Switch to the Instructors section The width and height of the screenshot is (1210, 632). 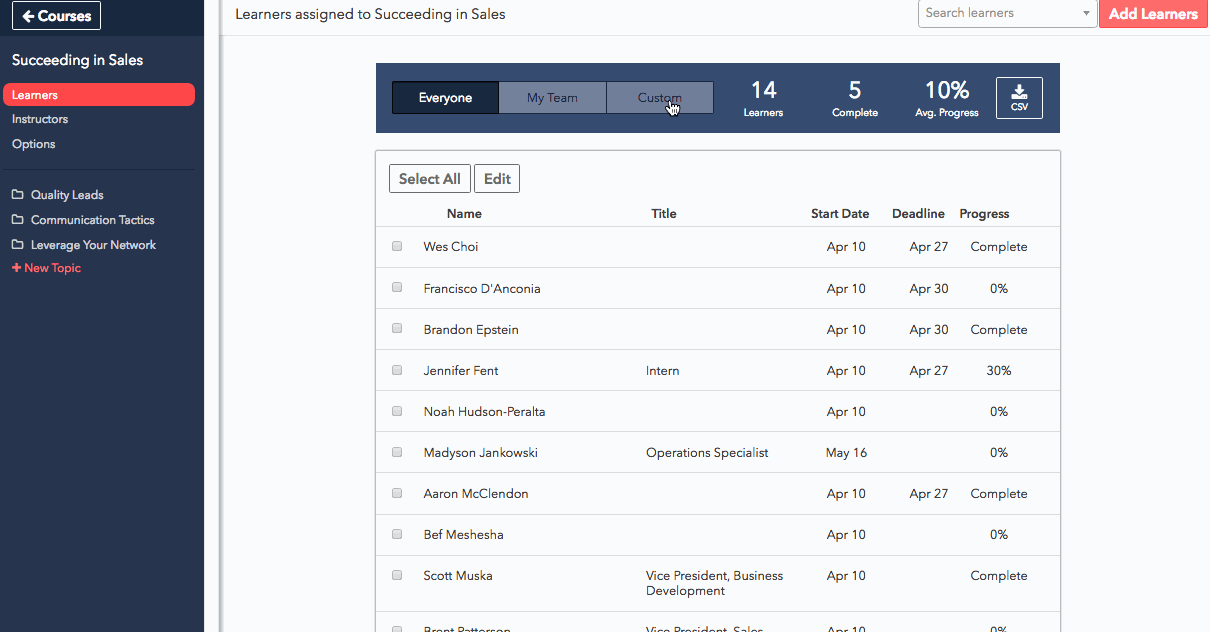pos(39,119)
